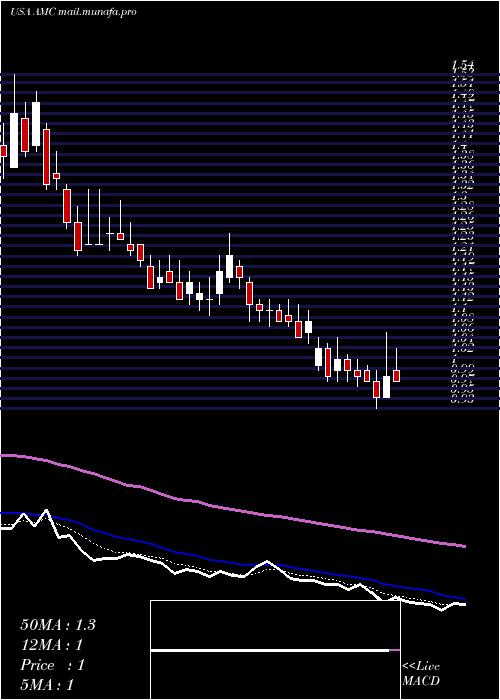Click the 'USA AMC mail.munafa.pro' chart title

[73, 12]
